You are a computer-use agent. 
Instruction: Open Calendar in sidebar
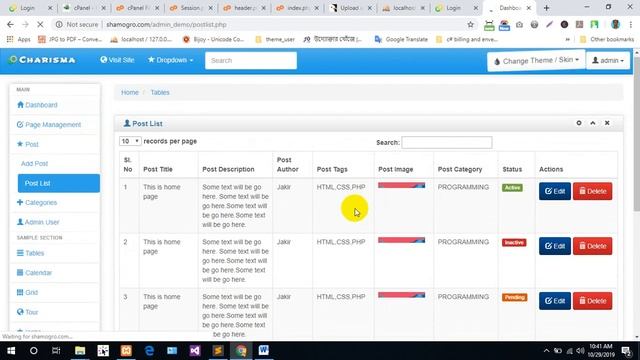[34, 273]
